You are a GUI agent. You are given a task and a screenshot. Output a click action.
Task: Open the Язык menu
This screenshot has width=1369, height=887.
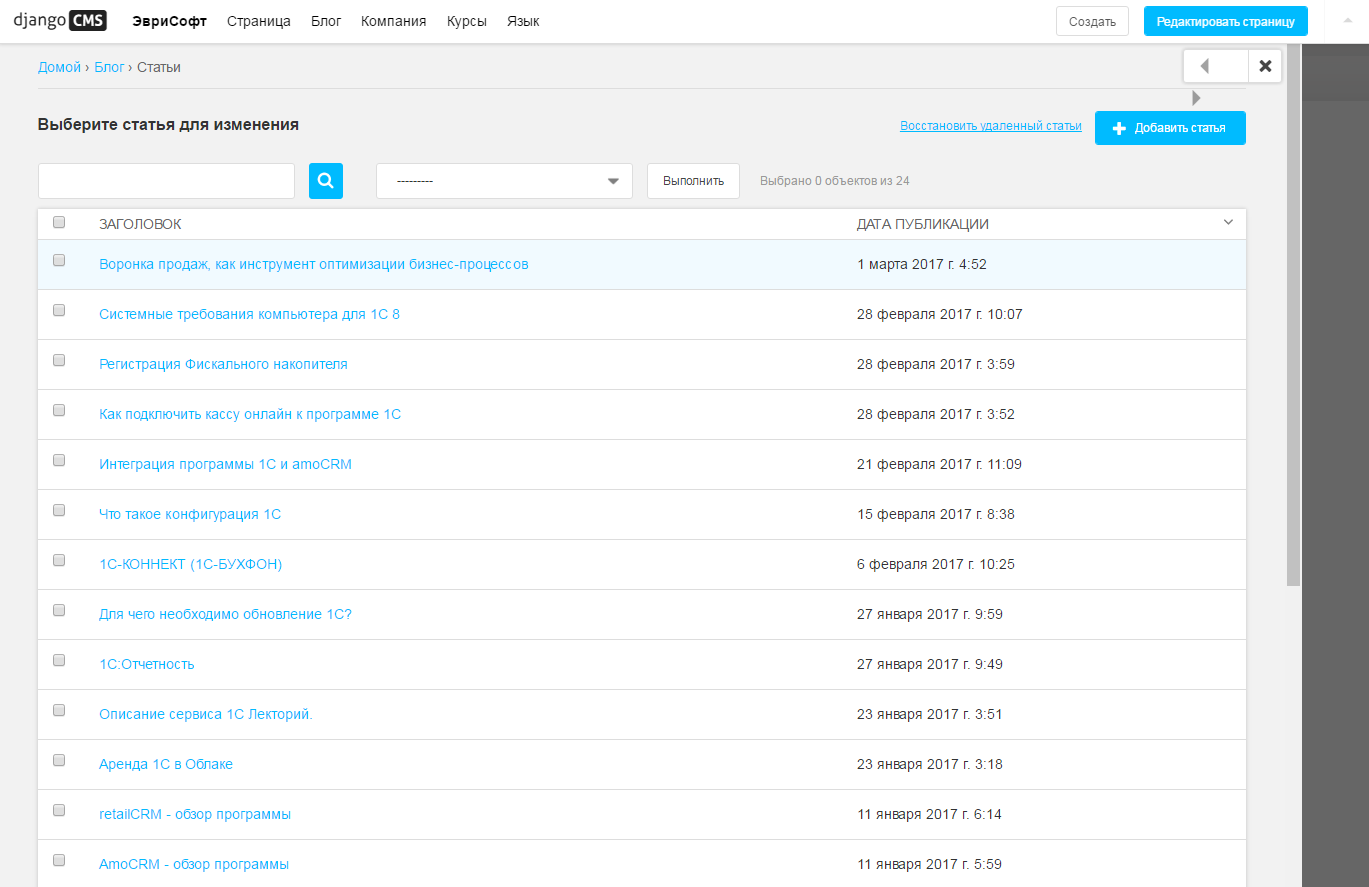[523, 21]
